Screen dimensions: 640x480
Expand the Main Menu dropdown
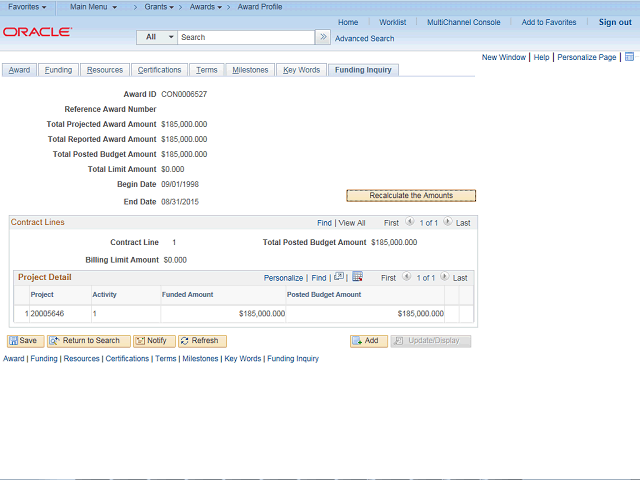[x=93, y=7]
